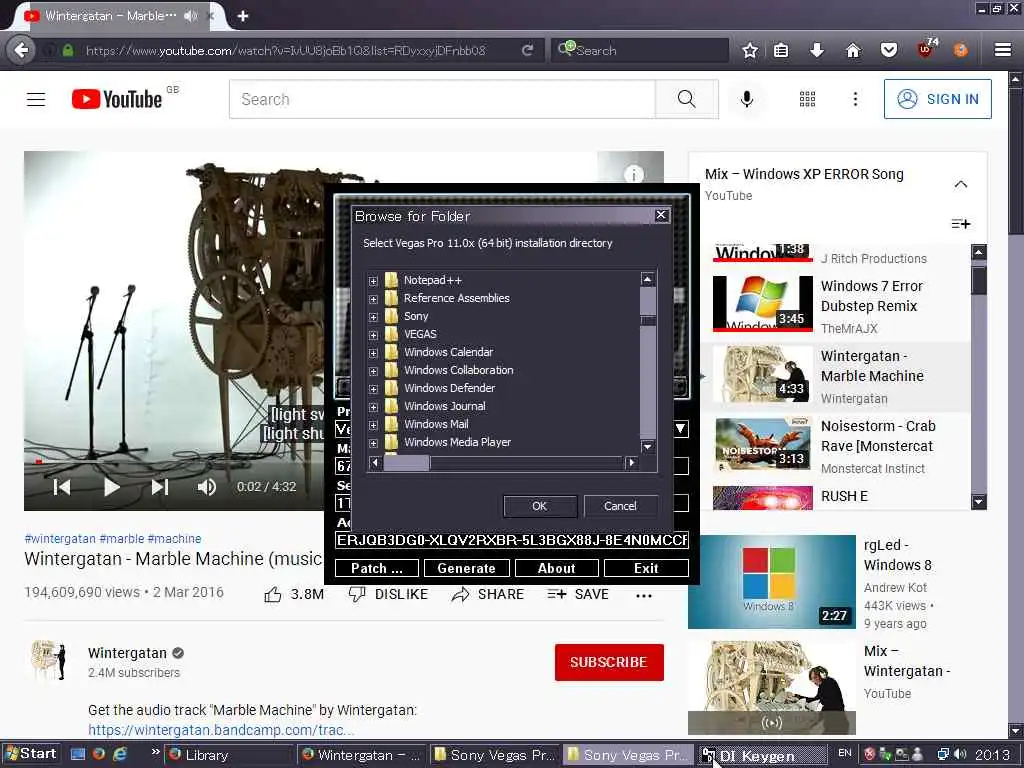Expand the Sony folder node
This screenshot has width=1024, height=768.
373,317
